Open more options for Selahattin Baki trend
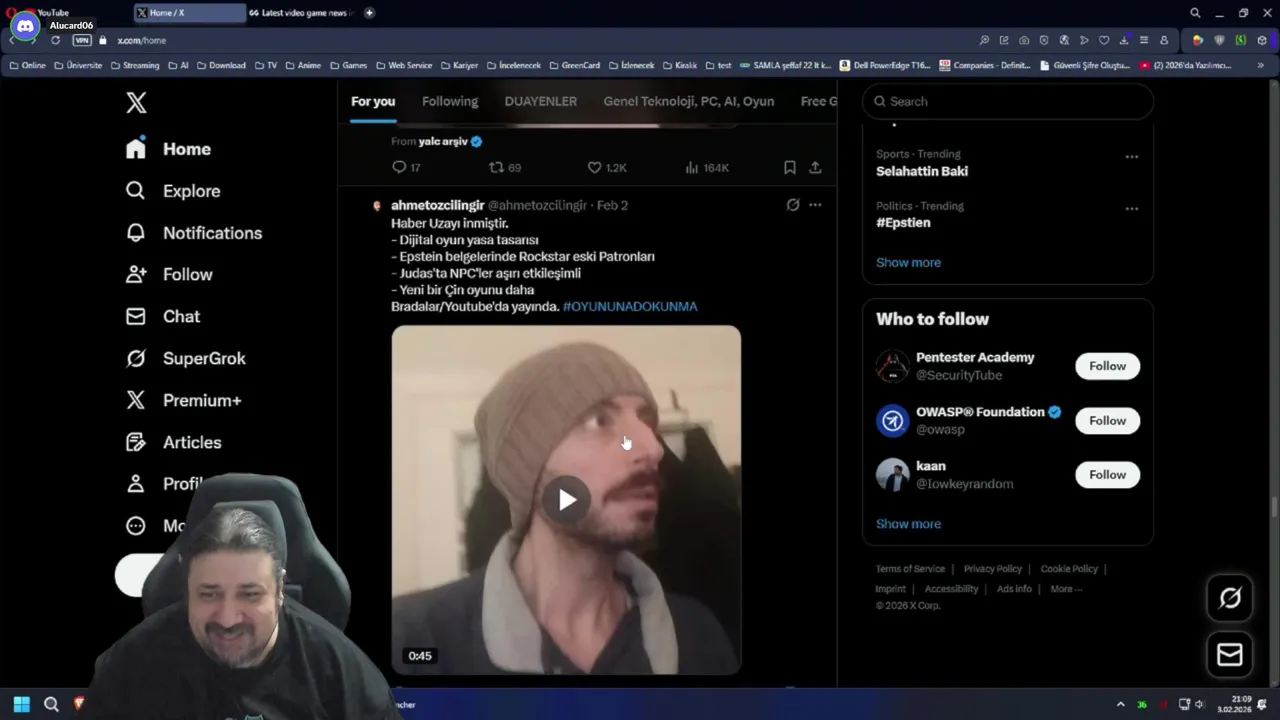 pos(1131,157)
